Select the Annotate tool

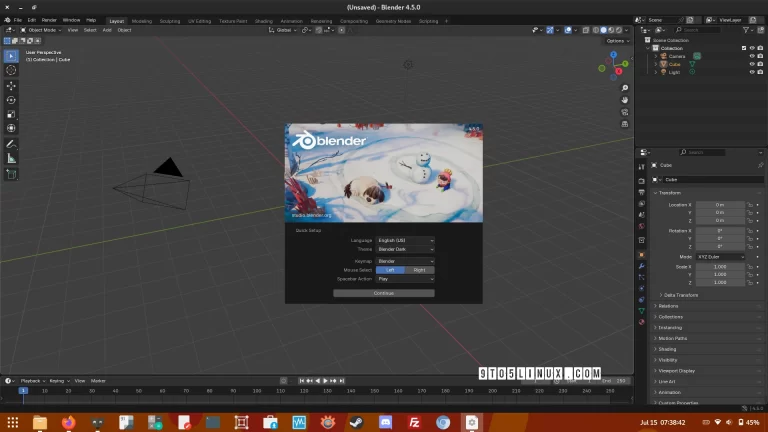point(11,144)
